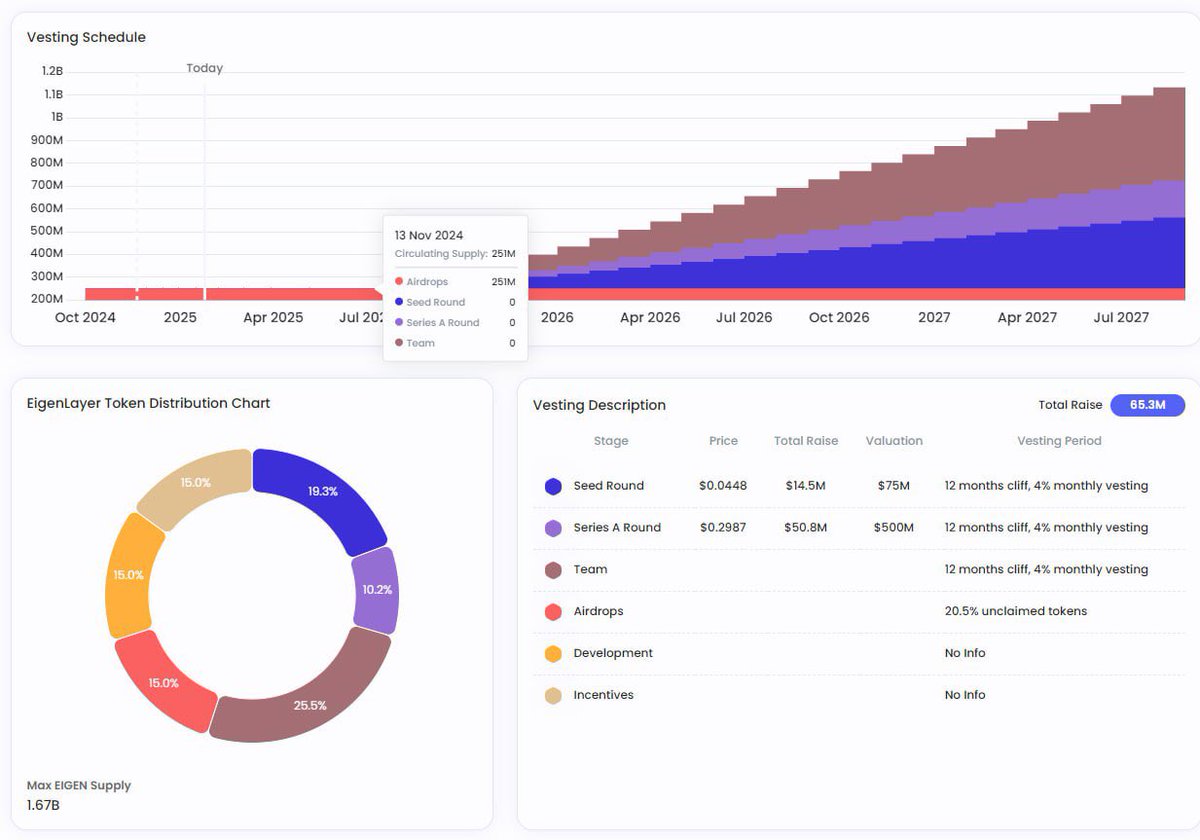Click the Today marker label
Image resolution: width=1200 pixels, height=840 pixels.
[x=205, y=69]
